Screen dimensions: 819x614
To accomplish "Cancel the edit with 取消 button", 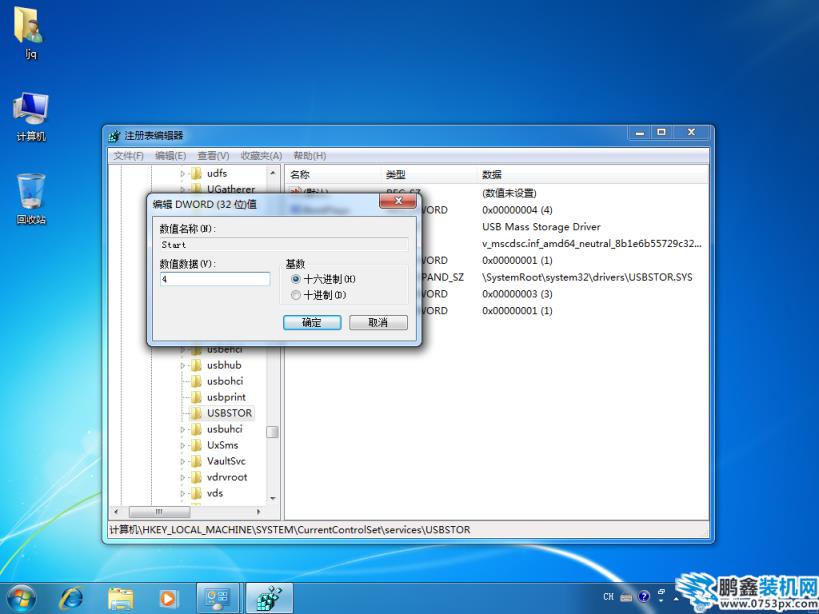I will (378, 323).
